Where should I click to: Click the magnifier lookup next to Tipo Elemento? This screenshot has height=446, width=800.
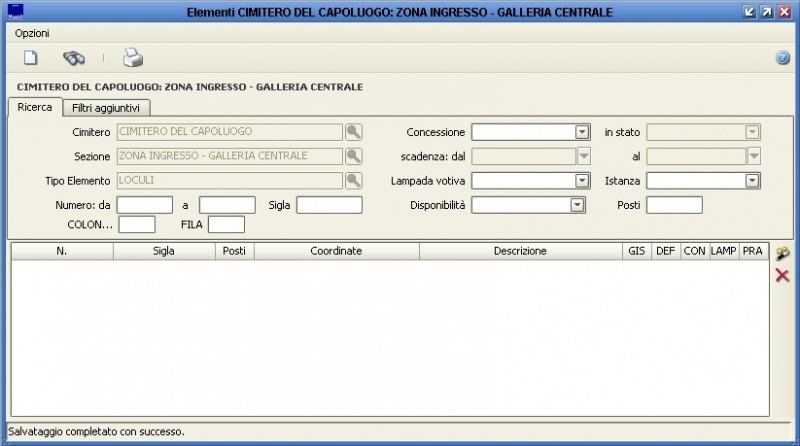tap(354, 180)
